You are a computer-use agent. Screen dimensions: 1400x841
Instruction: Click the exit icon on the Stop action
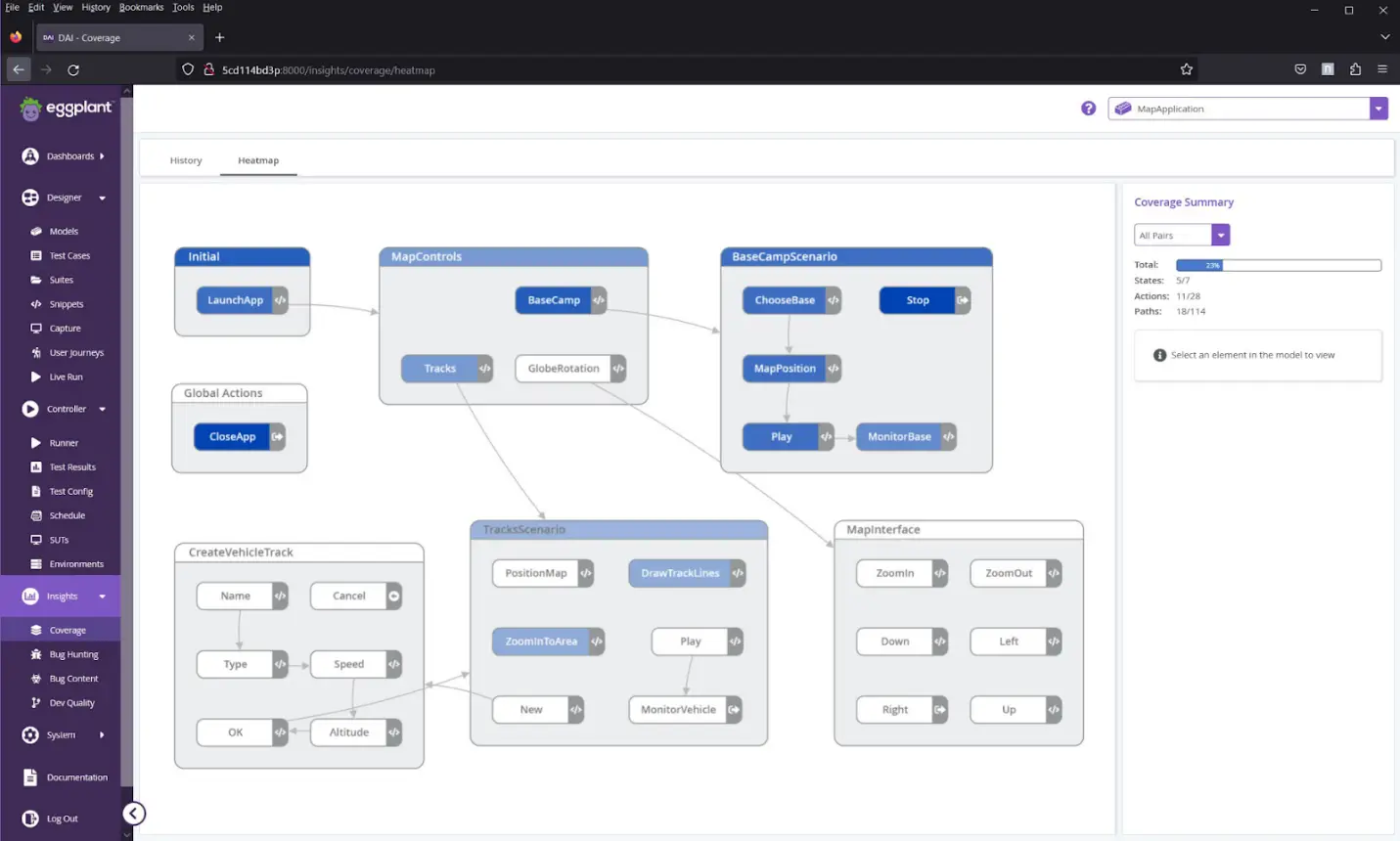point(963,300)
